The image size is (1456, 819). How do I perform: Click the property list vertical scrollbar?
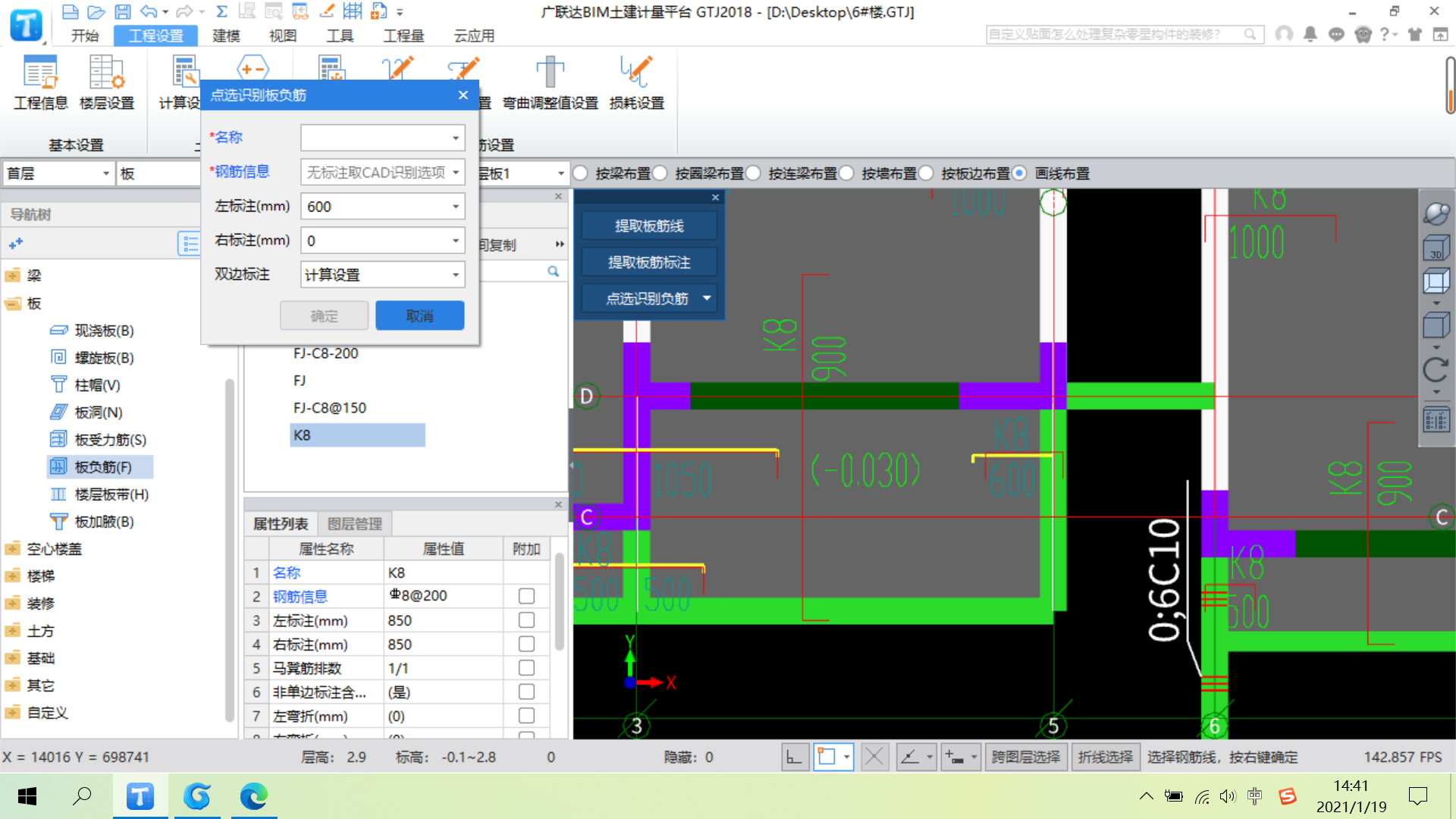tap(560, 603)
